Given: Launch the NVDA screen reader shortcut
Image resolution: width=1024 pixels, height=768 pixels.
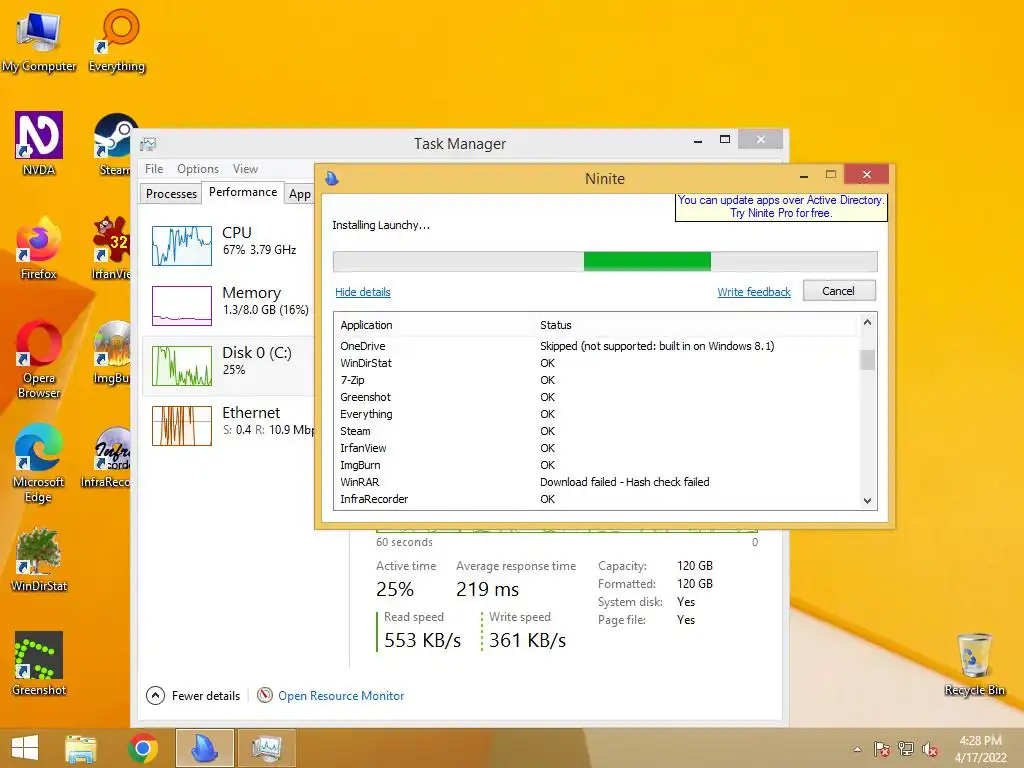Looking at the screenshot, I should pyautogui.click(x=39, y=144).
